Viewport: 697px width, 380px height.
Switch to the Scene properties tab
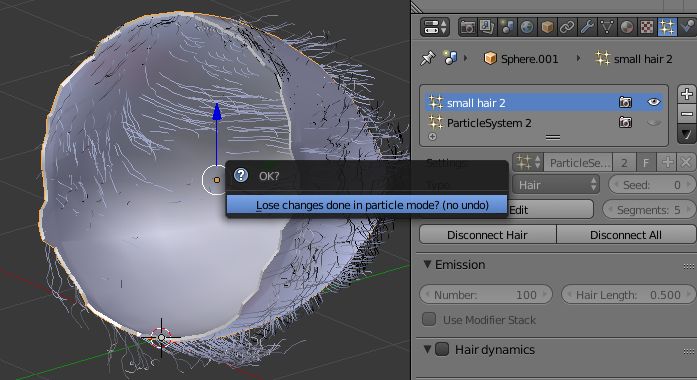point(507,27)
